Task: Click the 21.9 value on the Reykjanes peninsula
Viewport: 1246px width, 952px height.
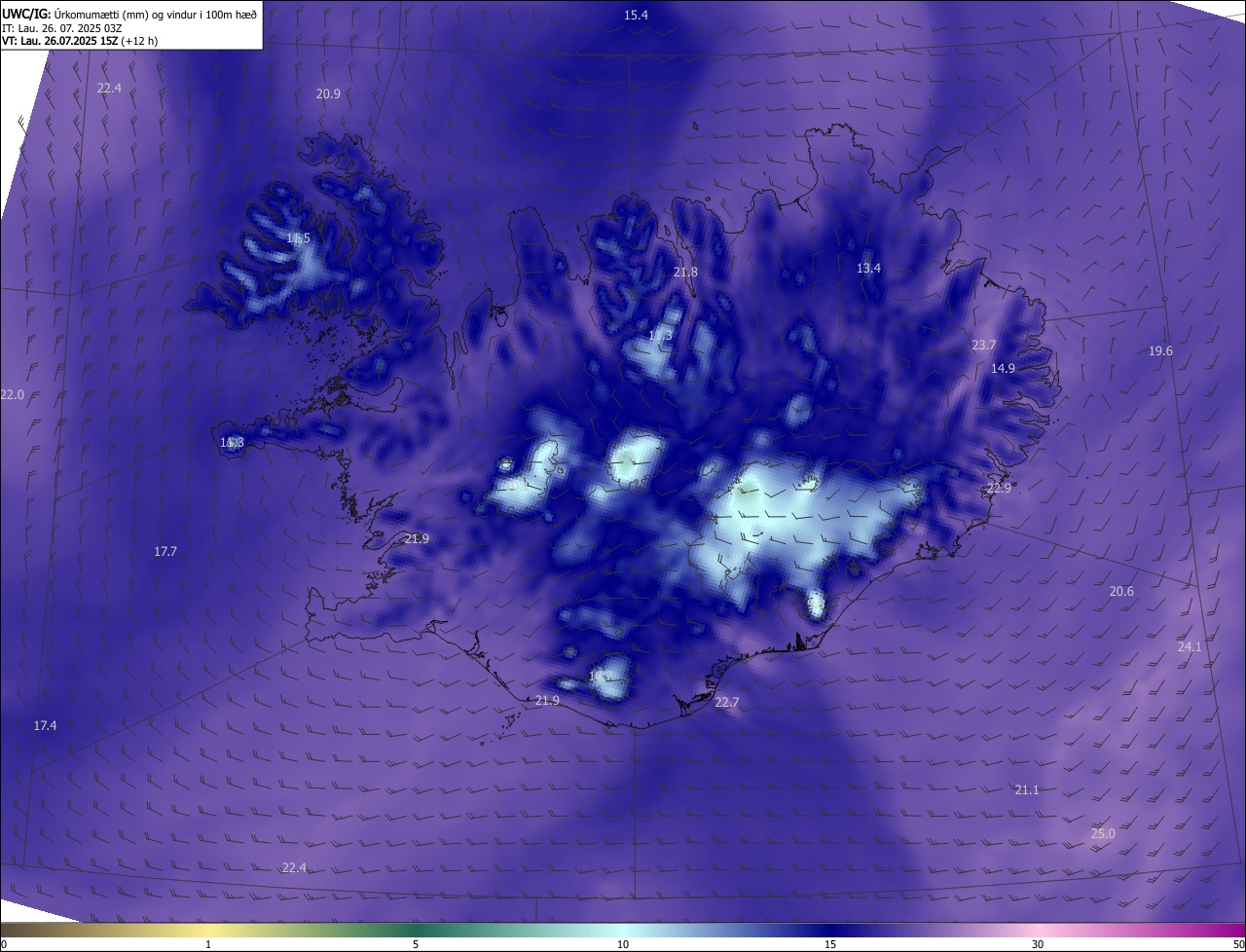Action: pyautogui.click(x=417, y=539)
